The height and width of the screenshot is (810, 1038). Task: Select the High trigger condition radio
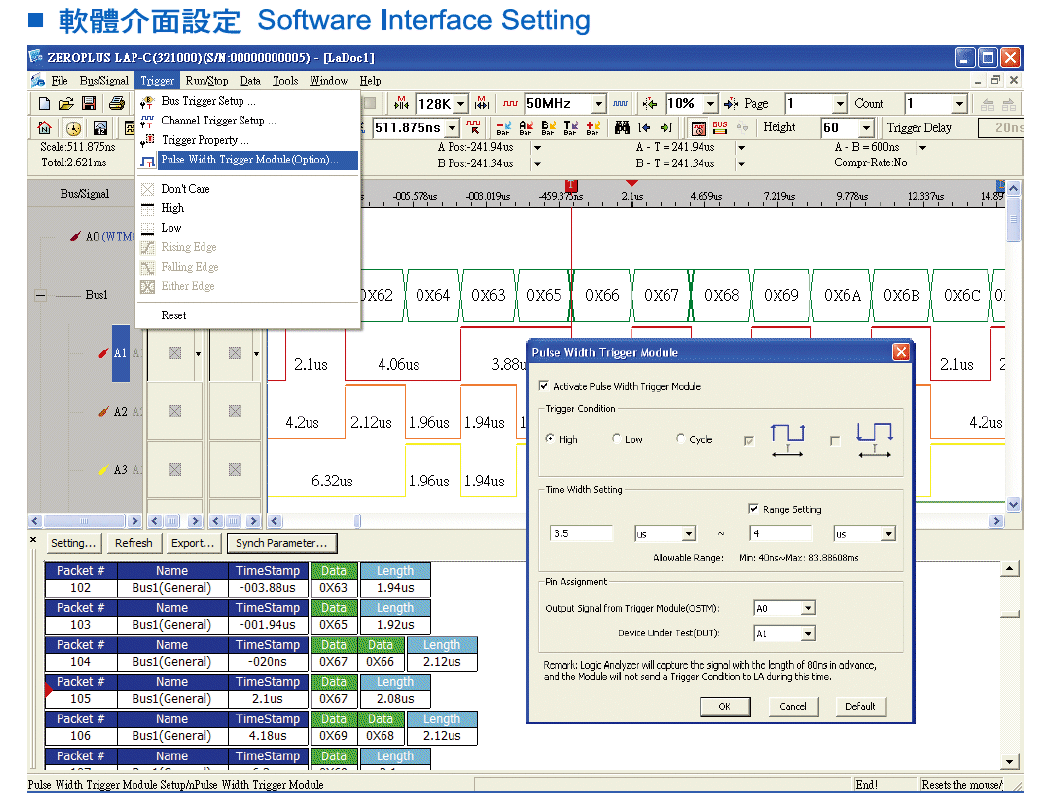point(549,439)
